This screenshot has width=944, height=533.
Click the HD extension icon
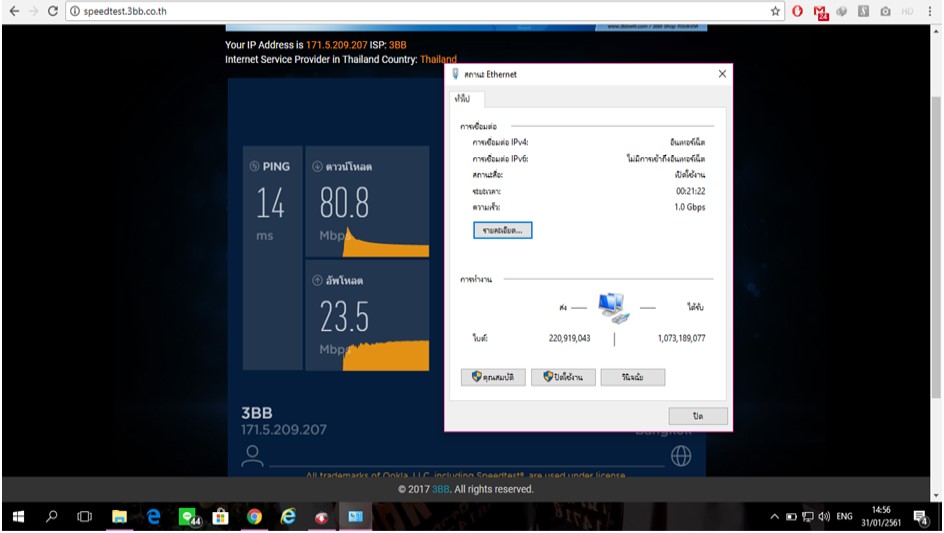[907, 11]
